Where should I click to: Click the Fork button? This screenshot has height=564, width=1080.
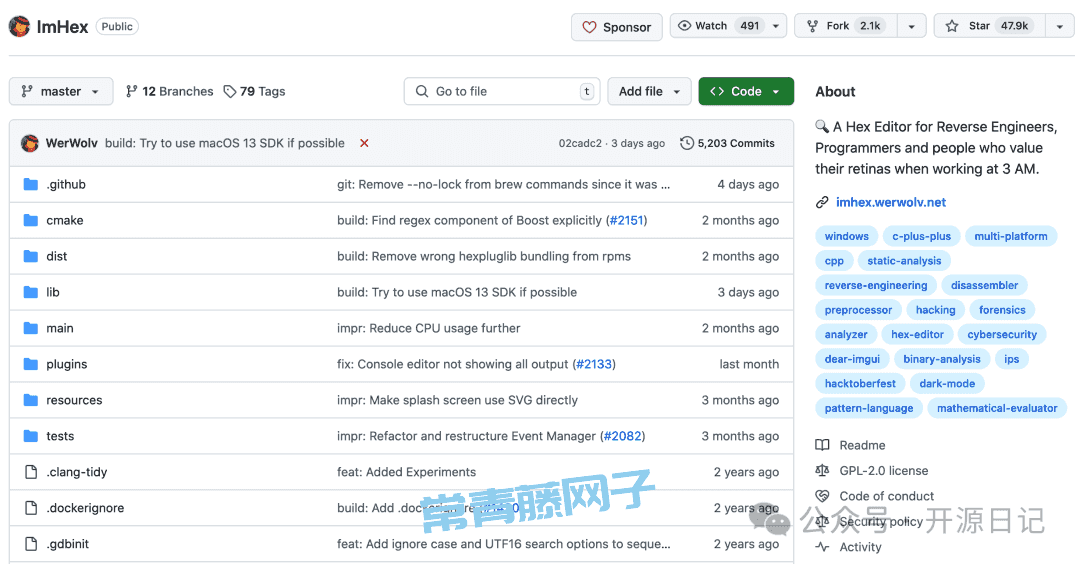point(846,26)
